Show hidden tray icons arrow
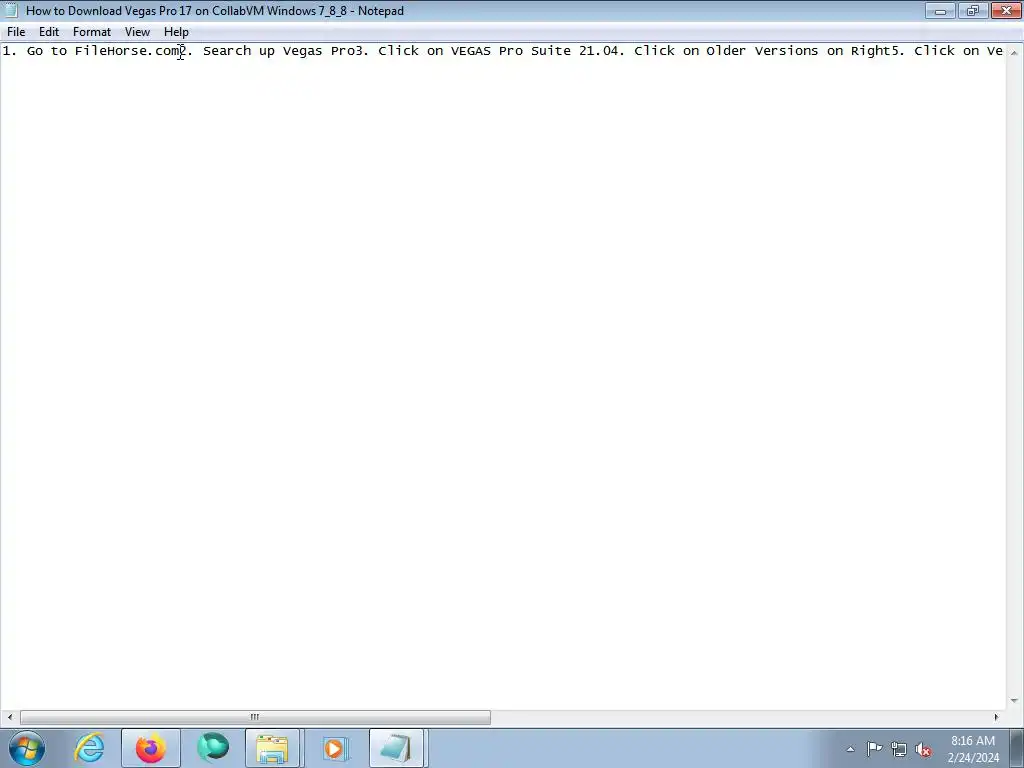This screenshot has height=768, width=1024. pyautogui.click(x=850, y=749)
